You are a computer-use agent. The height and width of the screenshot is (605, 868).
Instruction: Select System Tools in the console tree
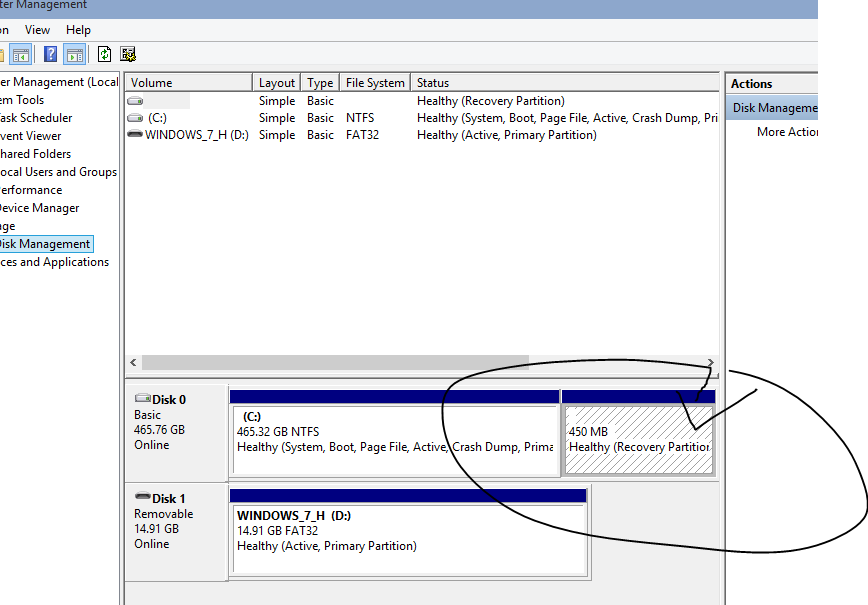[x=22, y=100]
